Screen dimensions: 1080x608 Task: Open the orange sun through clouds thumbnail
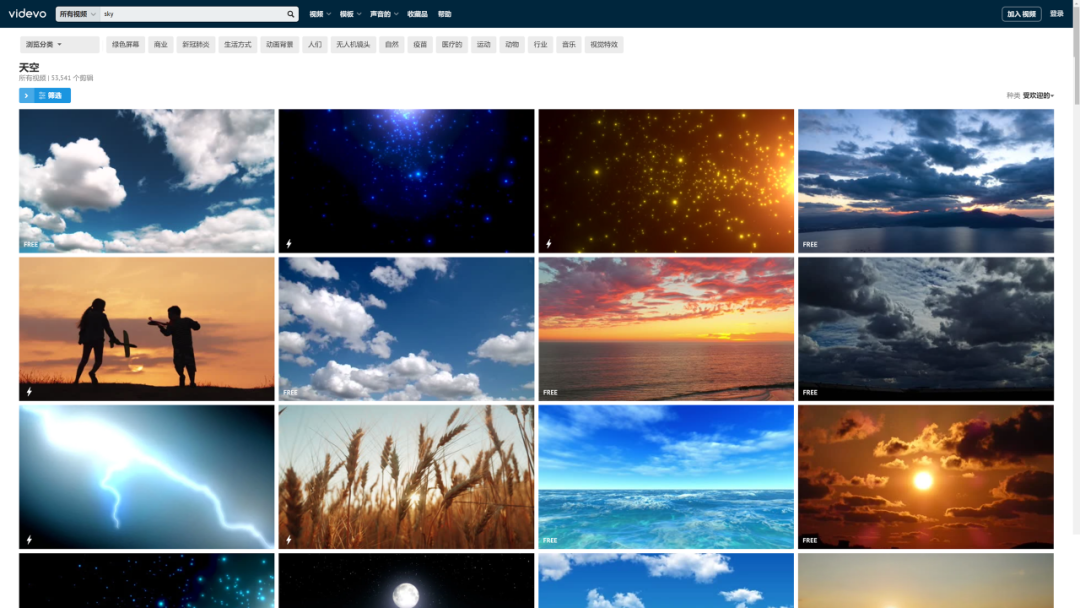[926, 477]
